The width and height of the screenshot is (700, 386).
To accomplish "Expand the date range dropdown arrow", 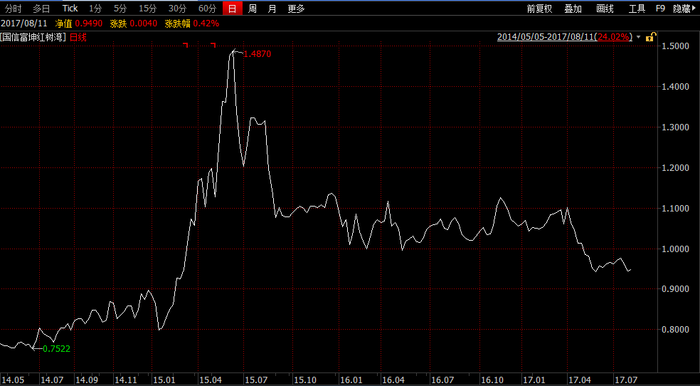I will point(638,37).
